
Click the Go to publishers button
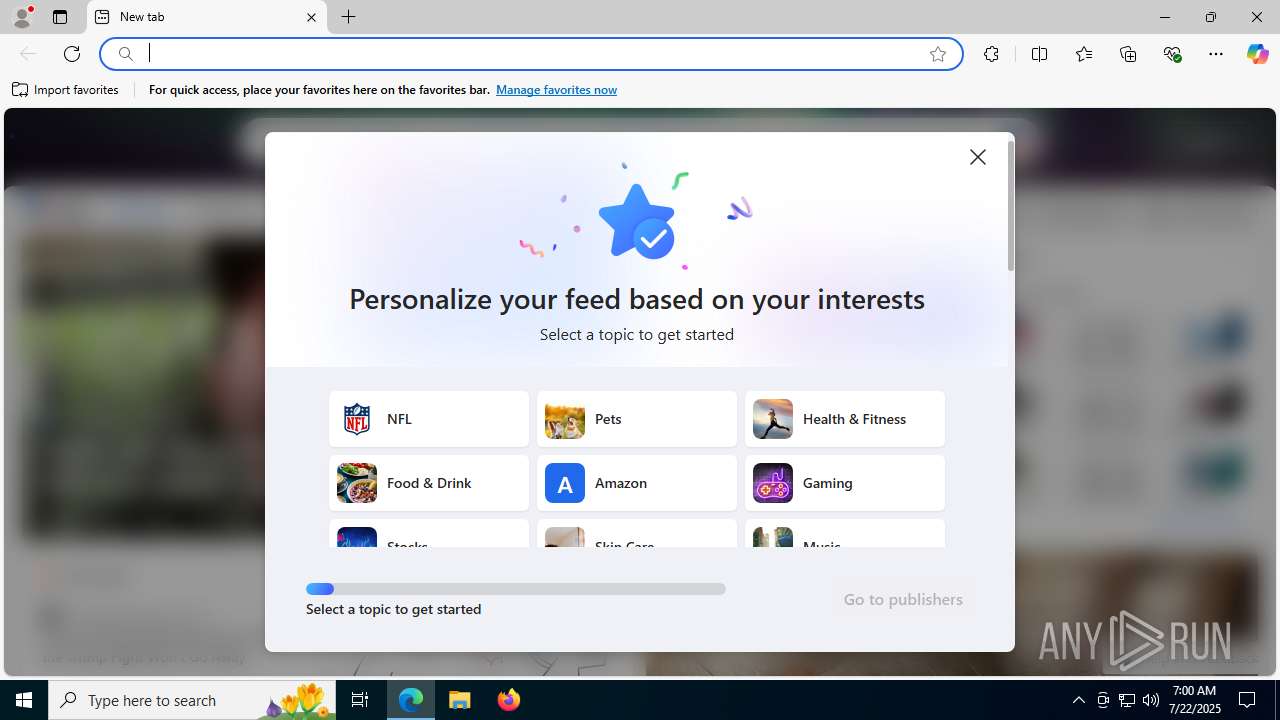[x=903, y=599]
